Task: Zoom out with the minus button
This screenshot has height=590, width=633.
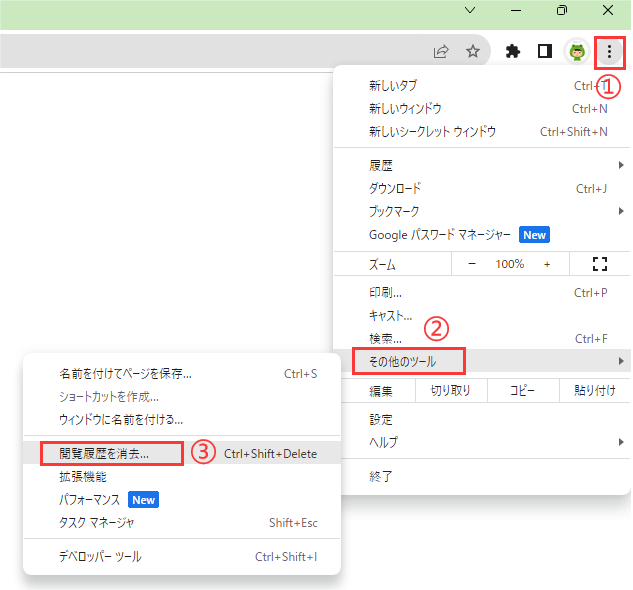Action: tap(472, 264)
